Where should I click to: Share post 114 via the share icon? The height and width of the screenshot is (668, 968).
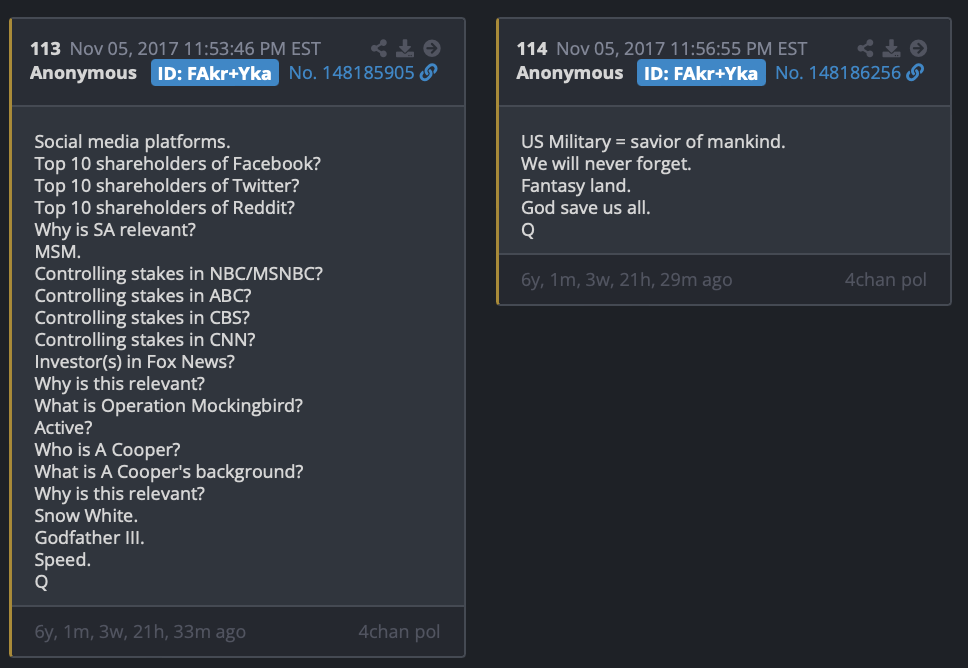coord(866,48)
